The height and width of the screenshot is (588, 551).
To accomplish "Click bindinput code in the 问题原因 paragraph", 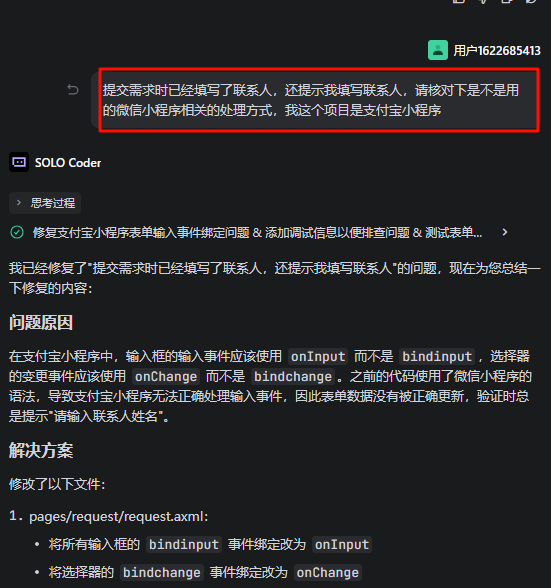I will [437, 356].
